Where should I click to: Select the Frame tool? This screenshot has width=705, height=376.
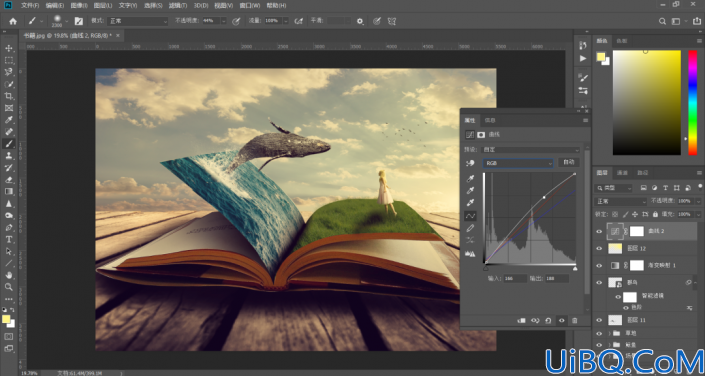(x=9, y=108)
